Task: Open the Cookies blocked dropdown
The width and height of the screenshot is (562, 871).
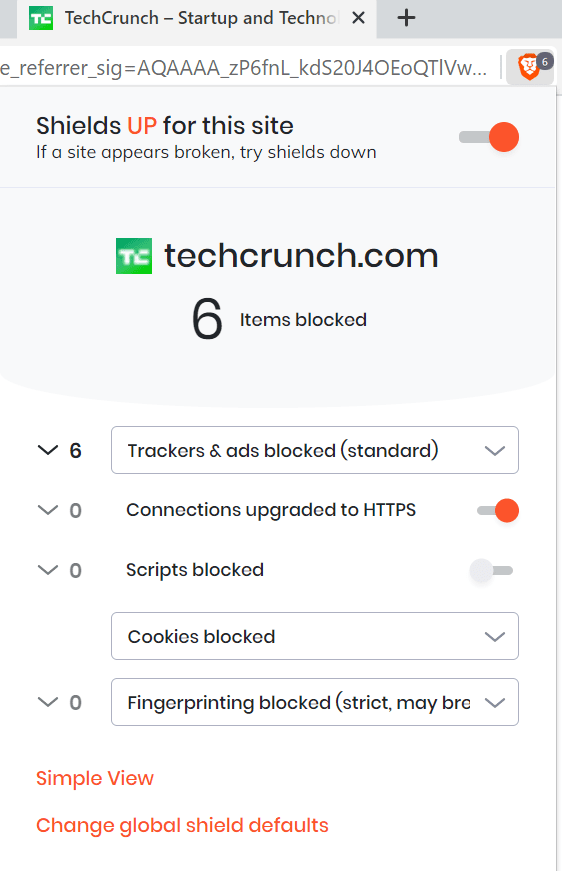Action: [x=315, y=636]
